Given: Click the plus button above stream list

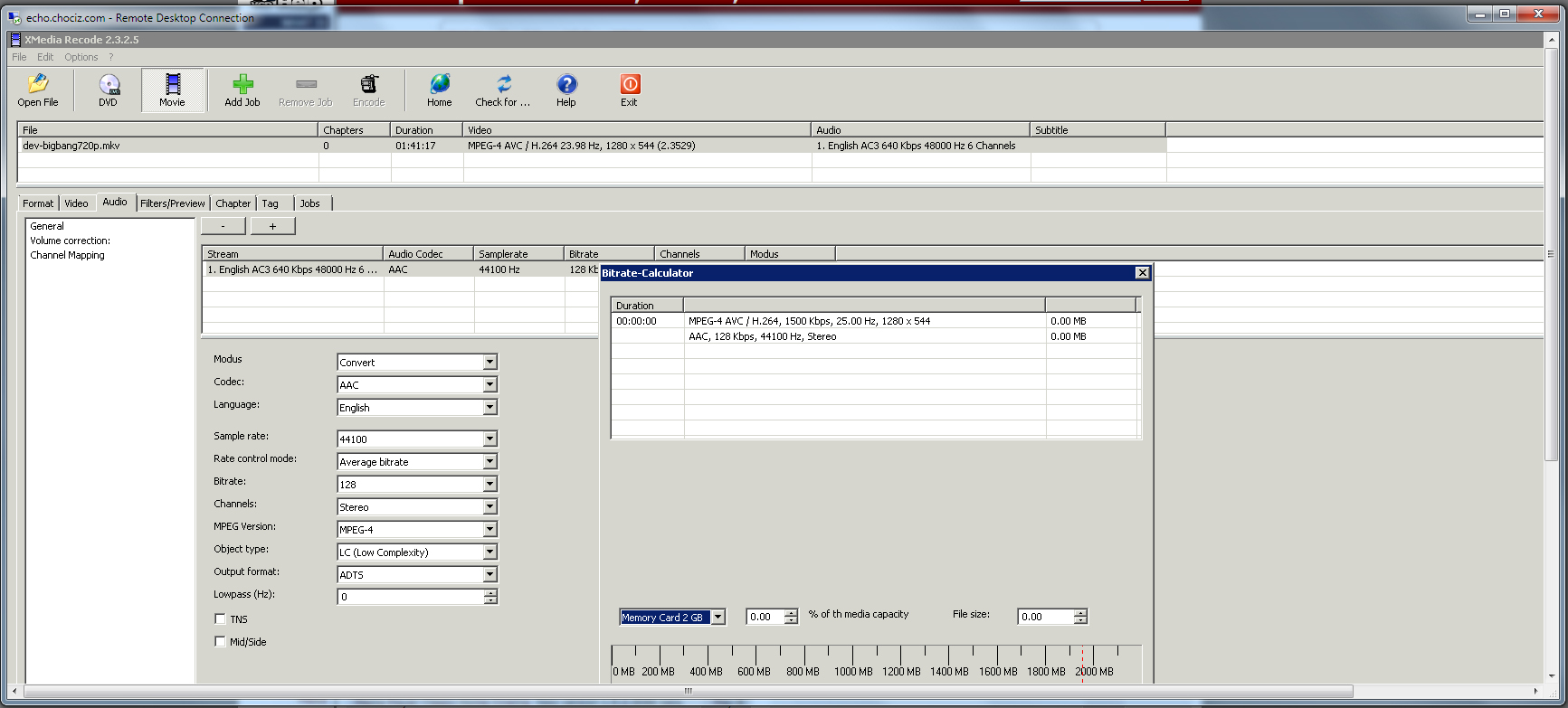Looking at the screenshot, I should [x=272, y=226].
